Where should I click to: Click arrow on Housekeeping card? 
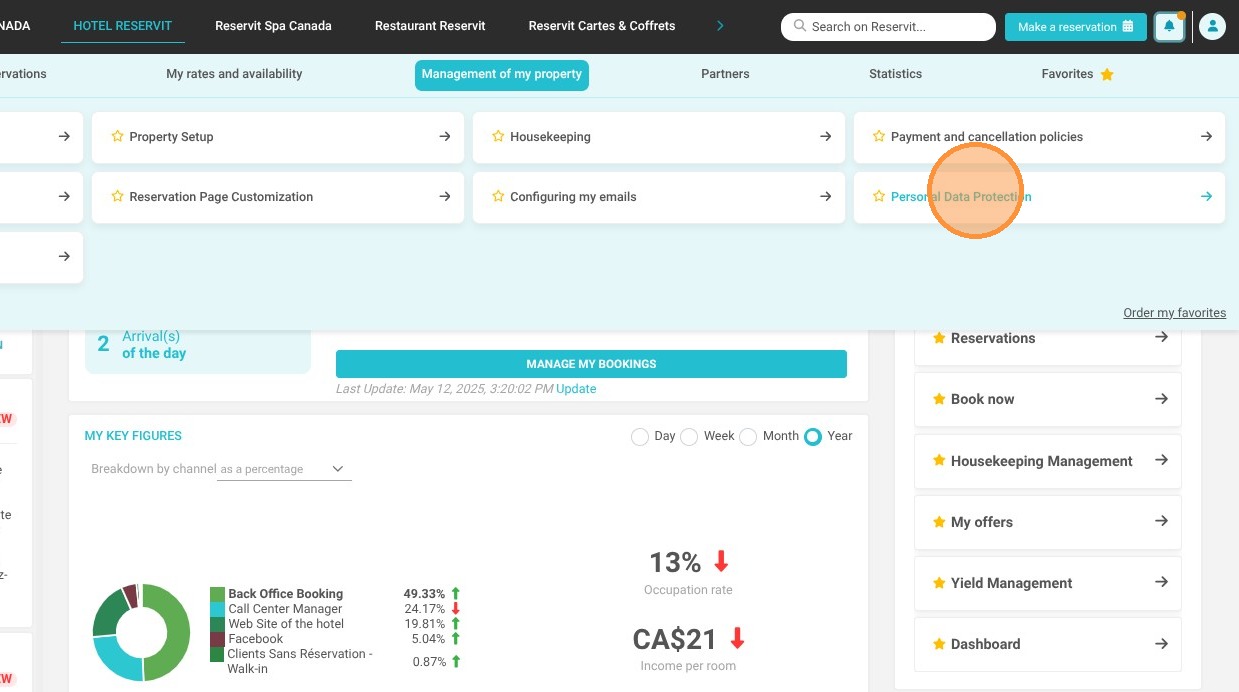(825, 136)
